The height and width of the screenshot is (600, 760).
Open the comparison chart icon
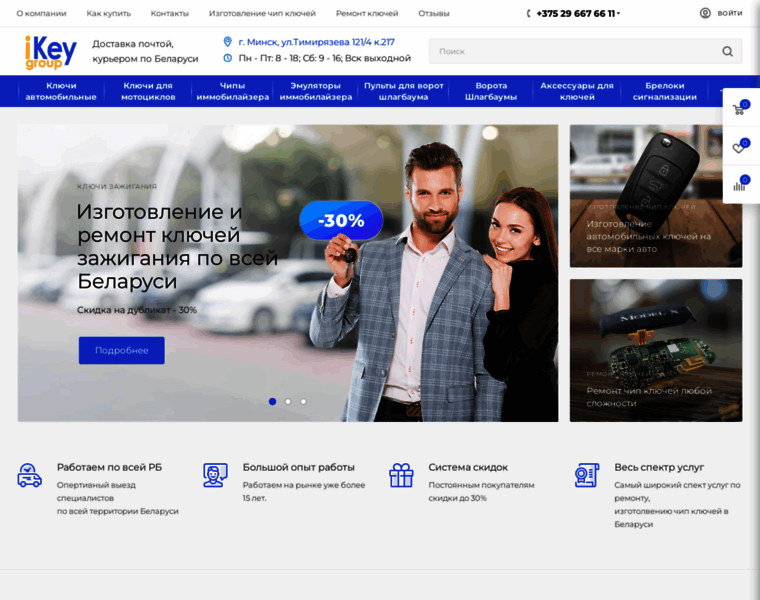[x=739, y=184]
